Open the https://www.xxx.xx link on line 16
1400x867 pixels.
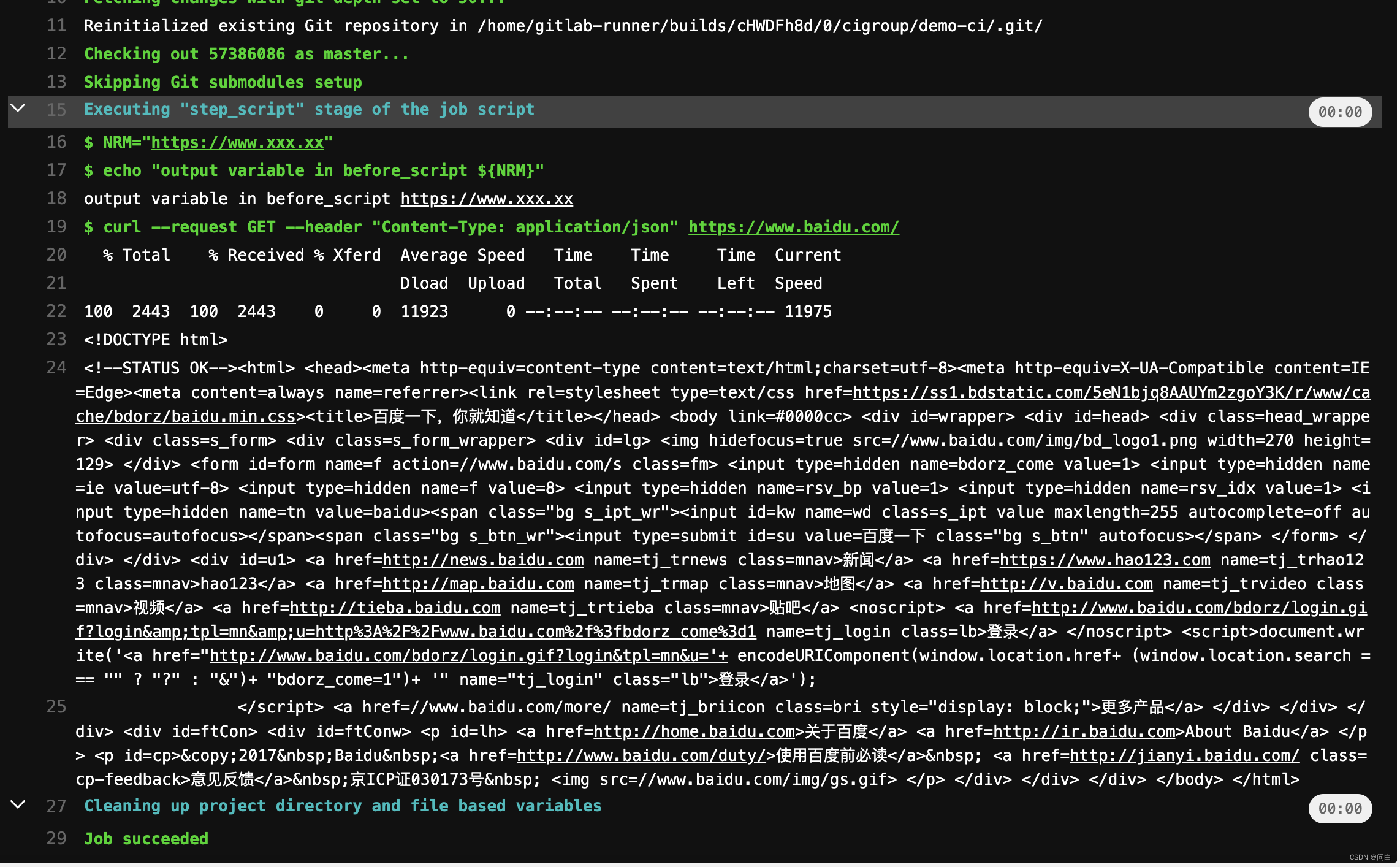(237, 143)
